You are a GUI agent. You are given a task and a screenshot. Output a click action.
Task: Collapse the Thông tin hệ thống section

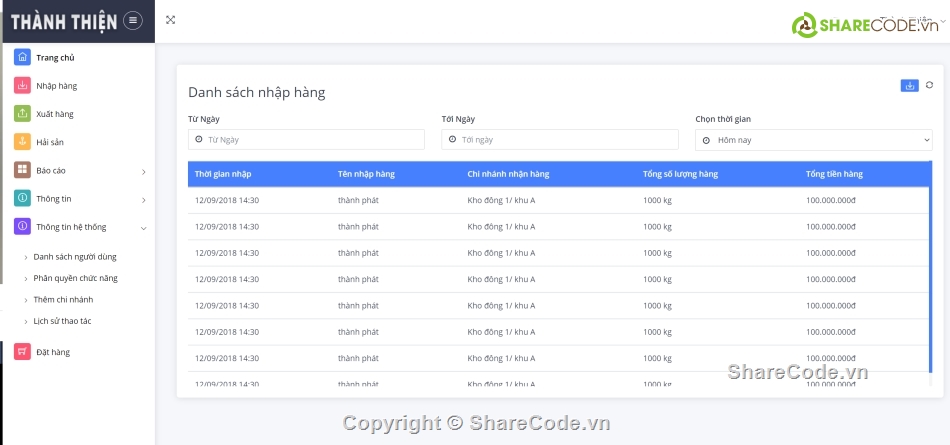click(x=143, y=227)
